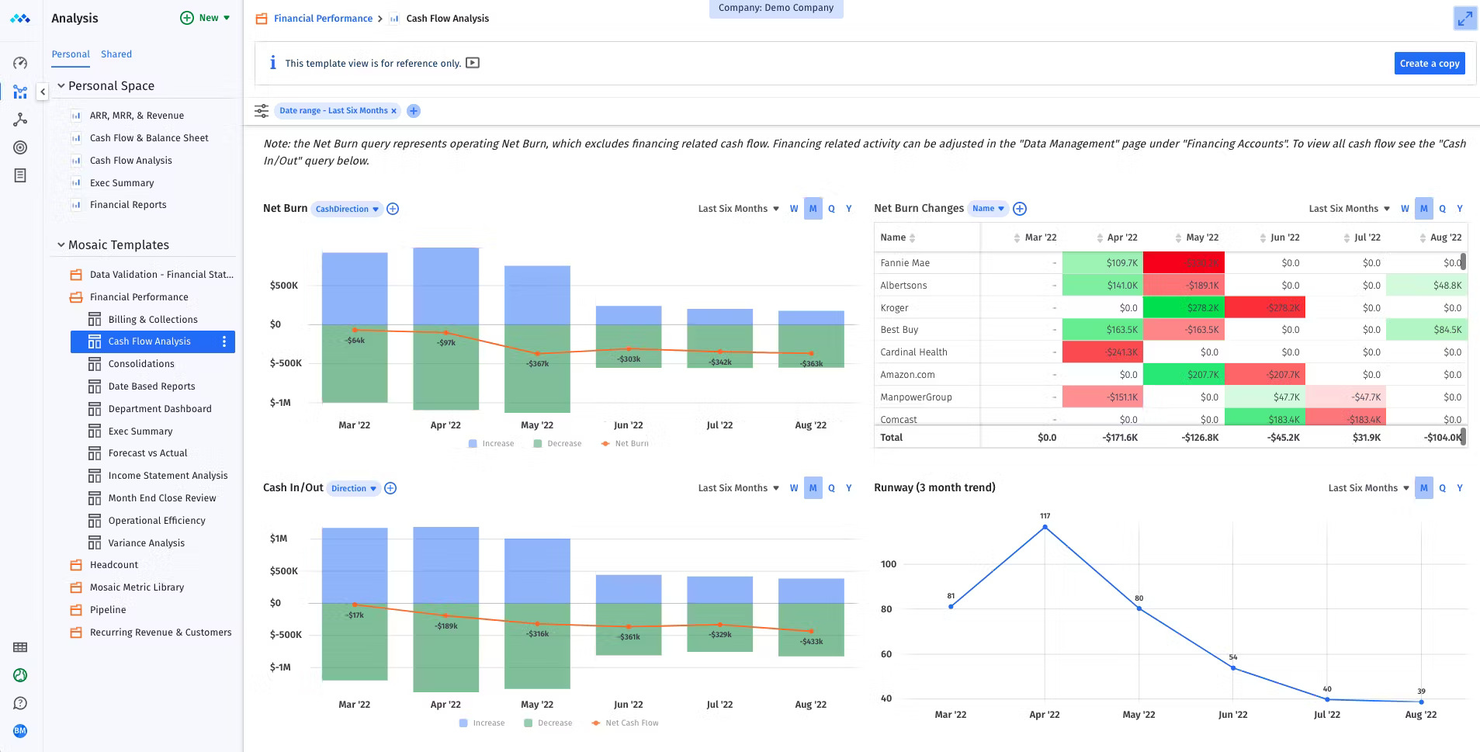Open the Help question mark icon
The image size is (1480, 752).
[x=20, y=703]
